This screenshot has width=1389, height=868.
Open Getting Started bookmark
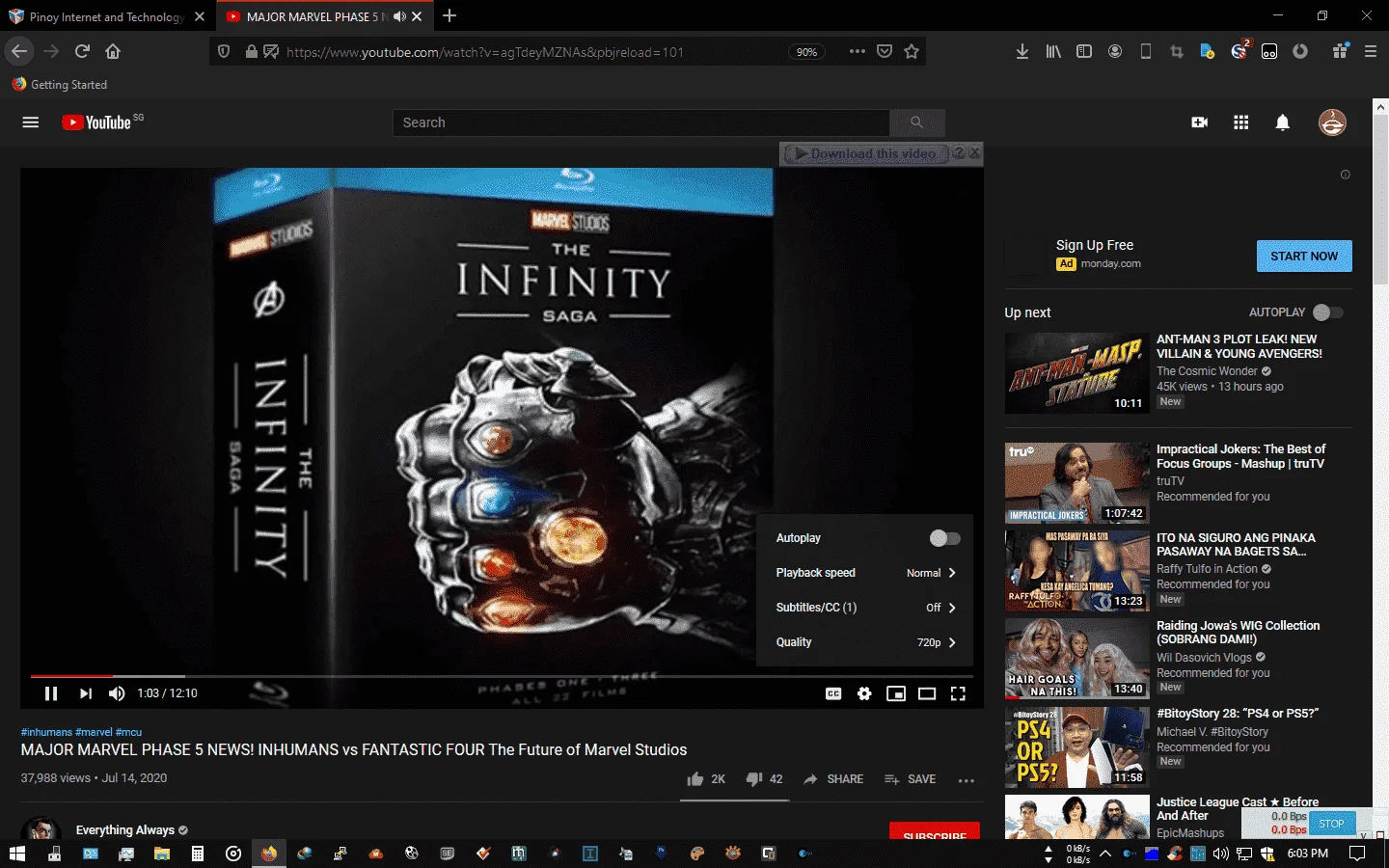[x=60, y=85]
